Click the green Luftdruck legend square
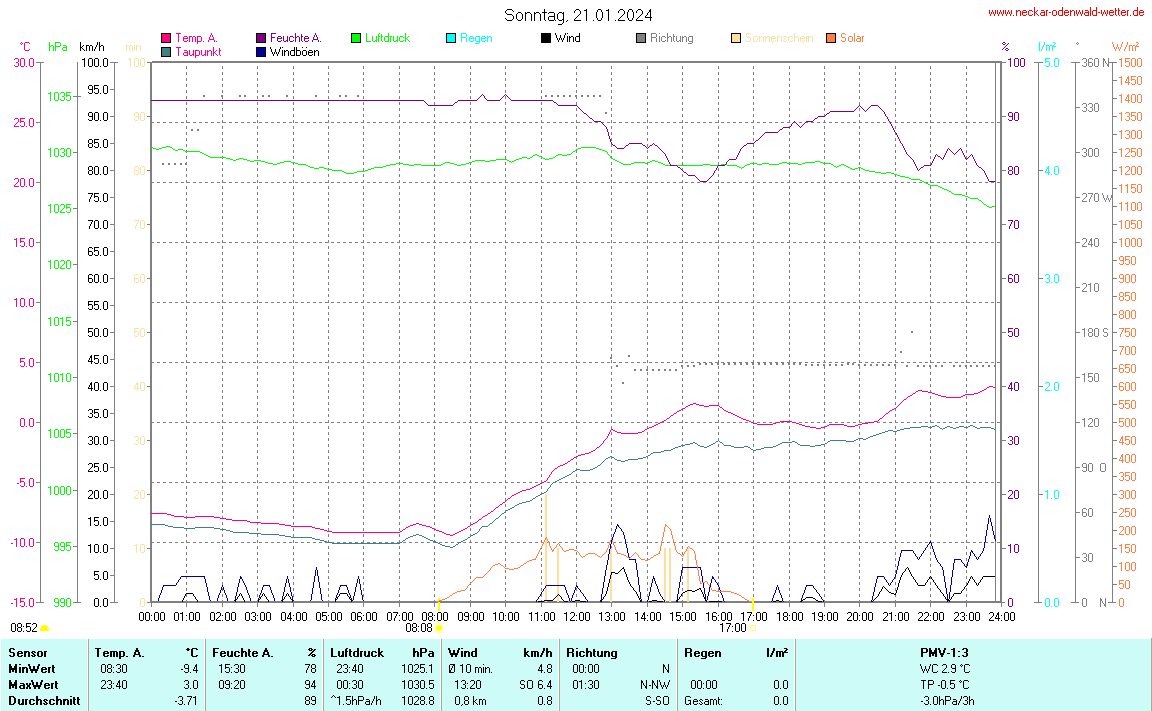1152x711 pixels. click(356, 38)
